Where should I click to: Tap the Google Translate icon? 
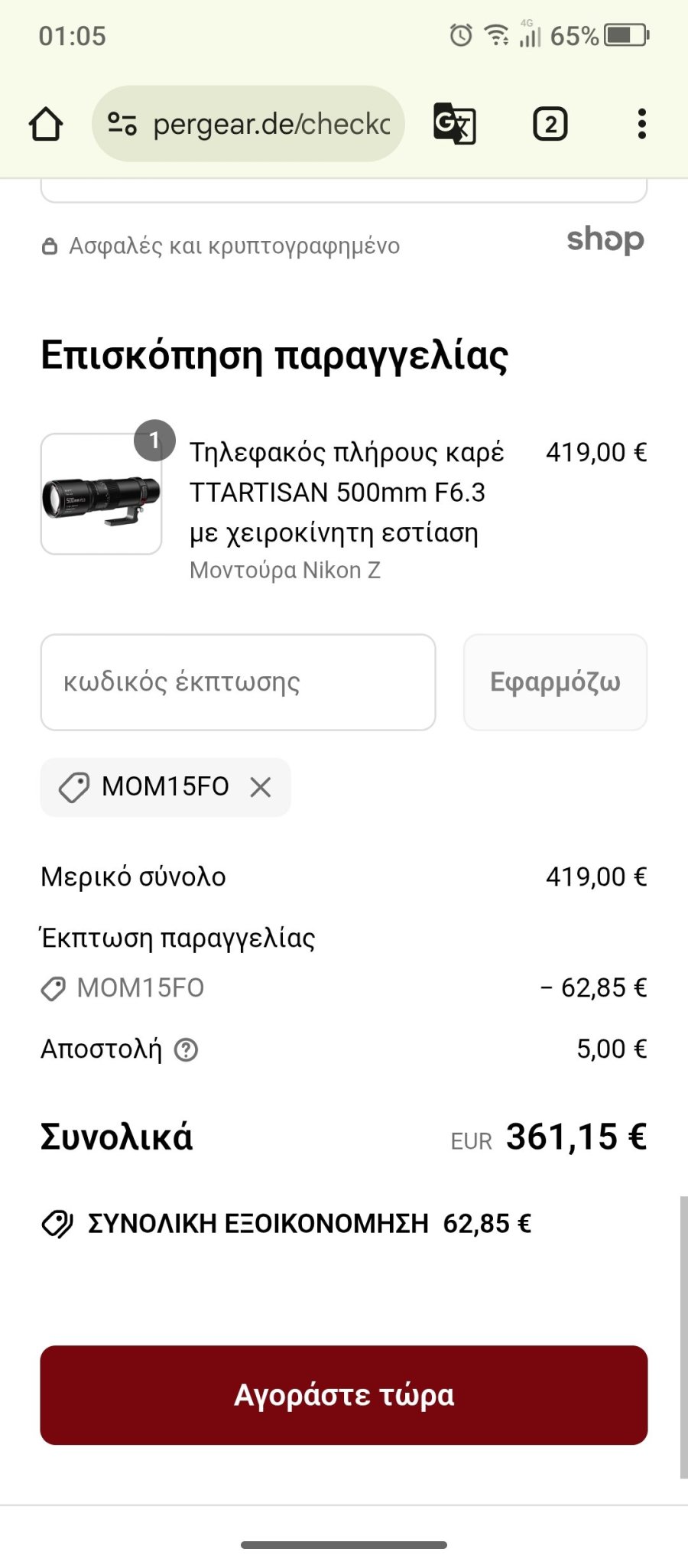click(454, 124)
